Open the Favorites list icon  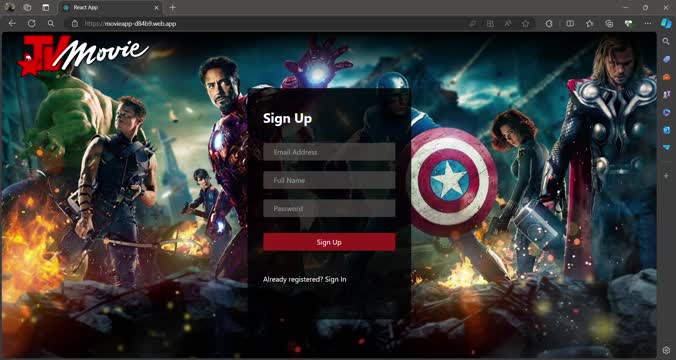coord(590,24)
